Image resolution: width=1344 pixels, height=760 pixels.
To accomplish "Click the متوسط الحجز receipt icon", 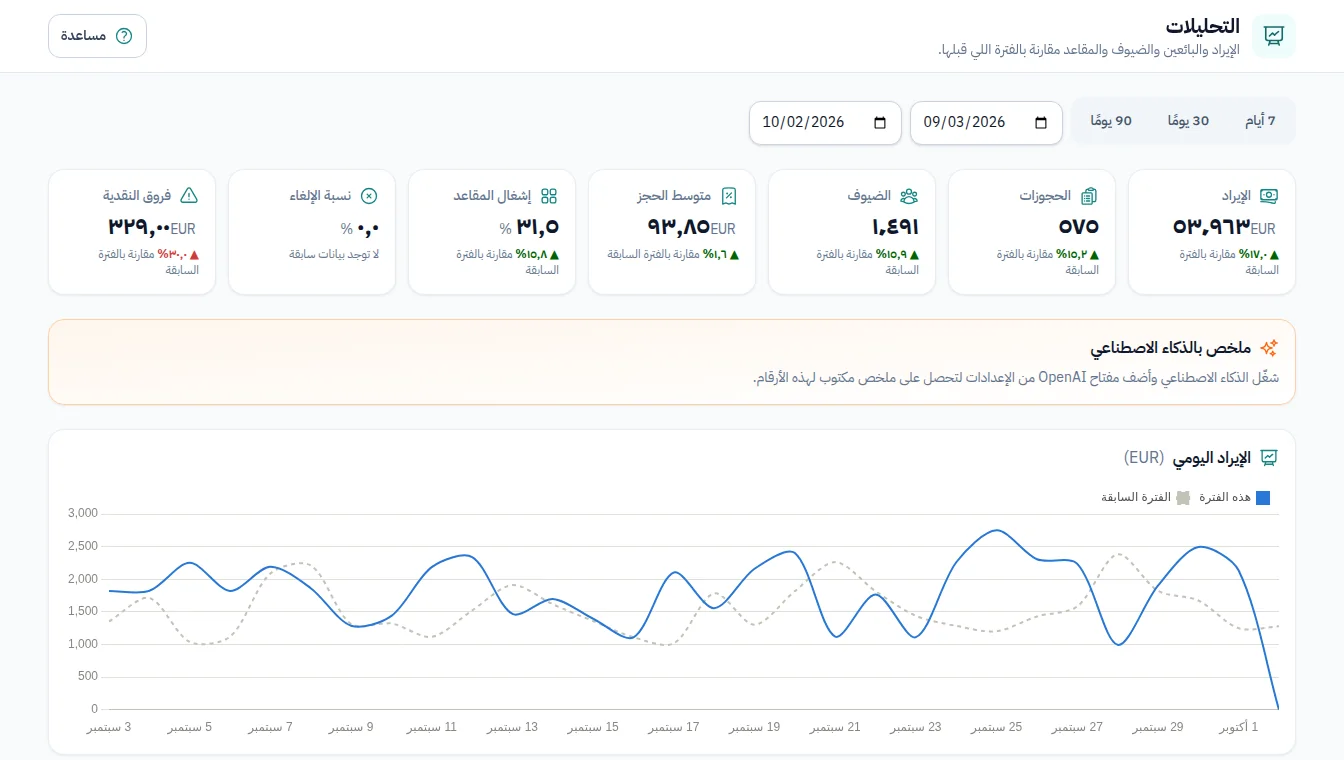I will tap(729, 196).
